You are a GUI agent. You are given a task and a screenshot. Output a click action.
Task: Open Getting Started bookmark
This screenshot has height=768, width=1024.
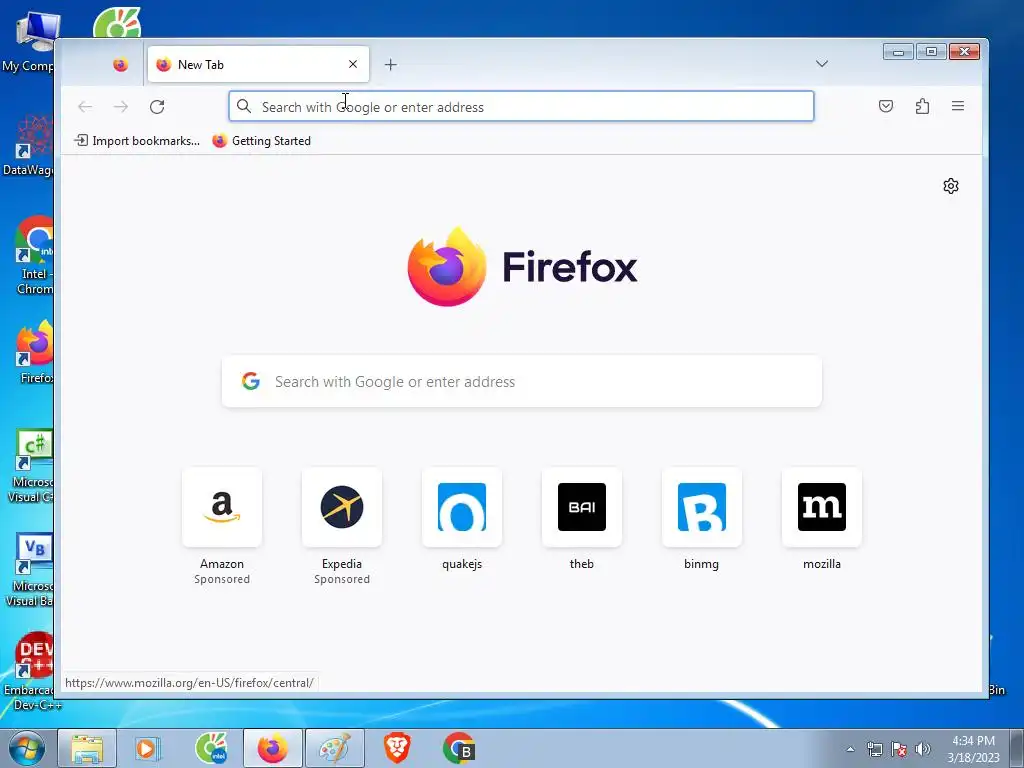click(x=262, y=140)
